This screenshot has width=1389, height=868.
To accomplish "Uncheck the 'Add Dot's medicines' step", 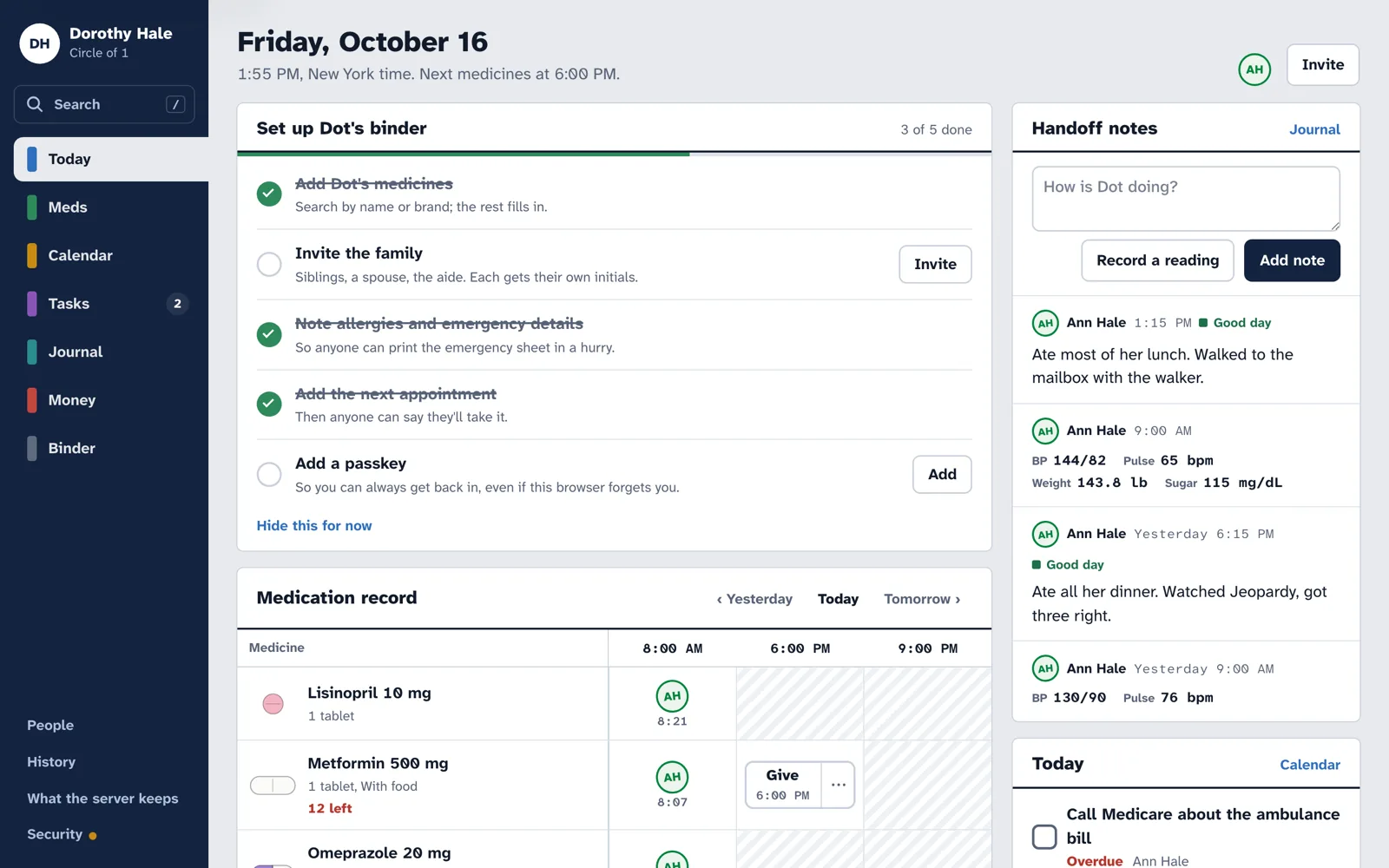I will 269,194.
